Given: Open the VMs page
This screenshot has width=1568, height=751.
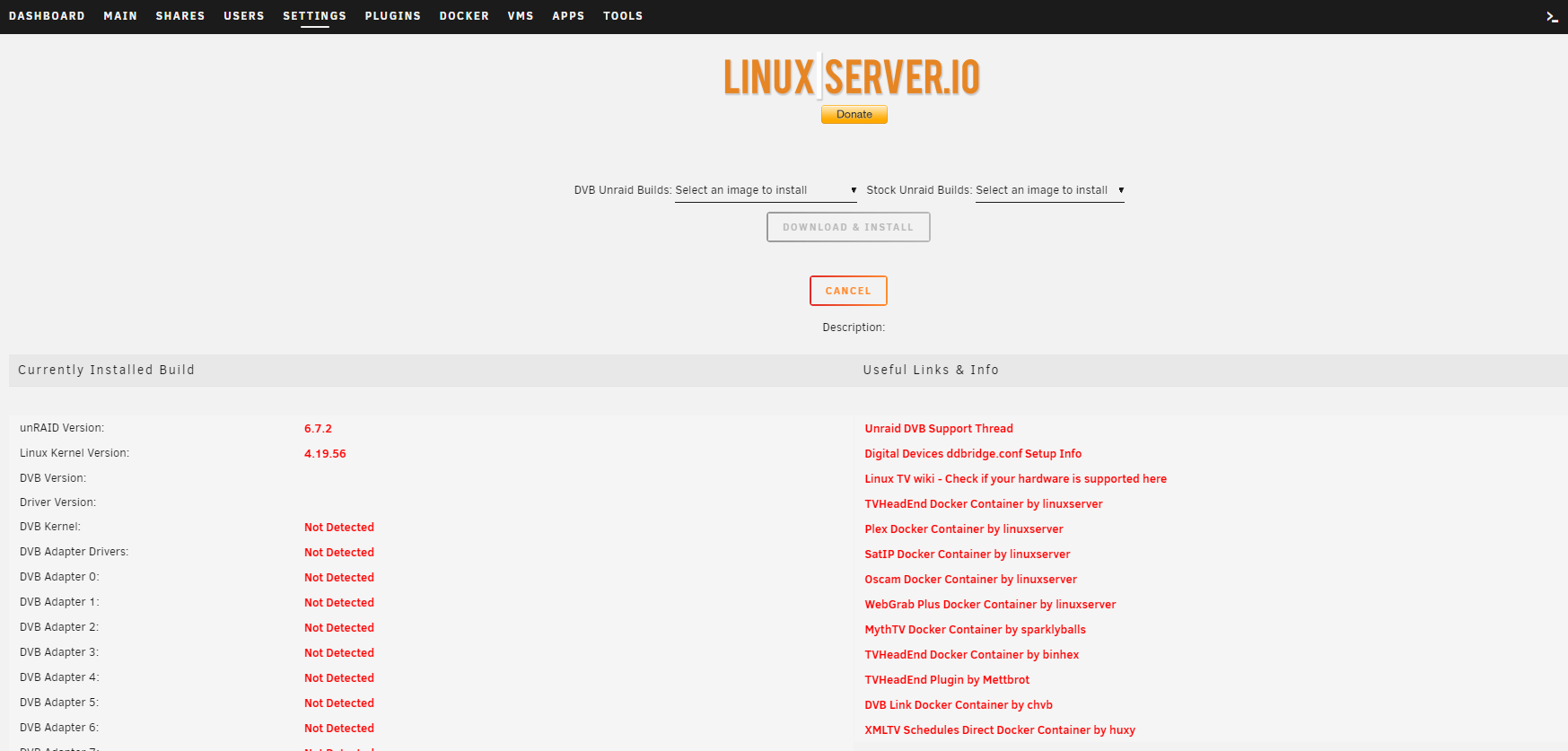Looking at the screenshot, I should (x=521, y=16).
